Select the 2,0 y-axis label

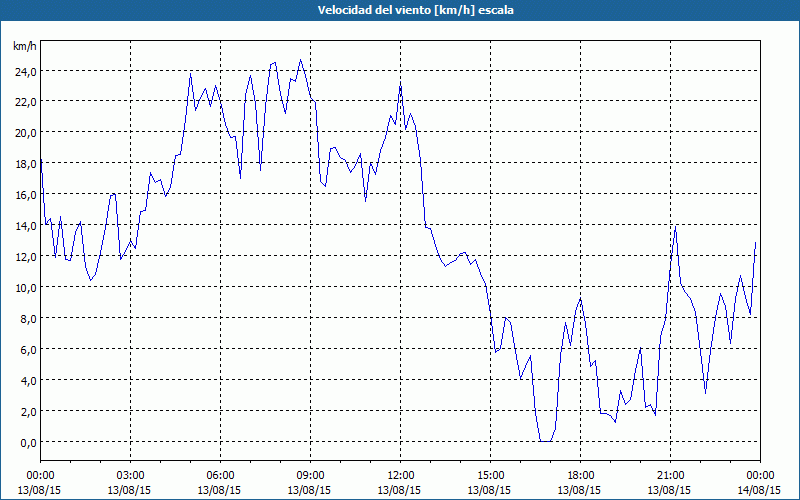(x=30, y=411)
